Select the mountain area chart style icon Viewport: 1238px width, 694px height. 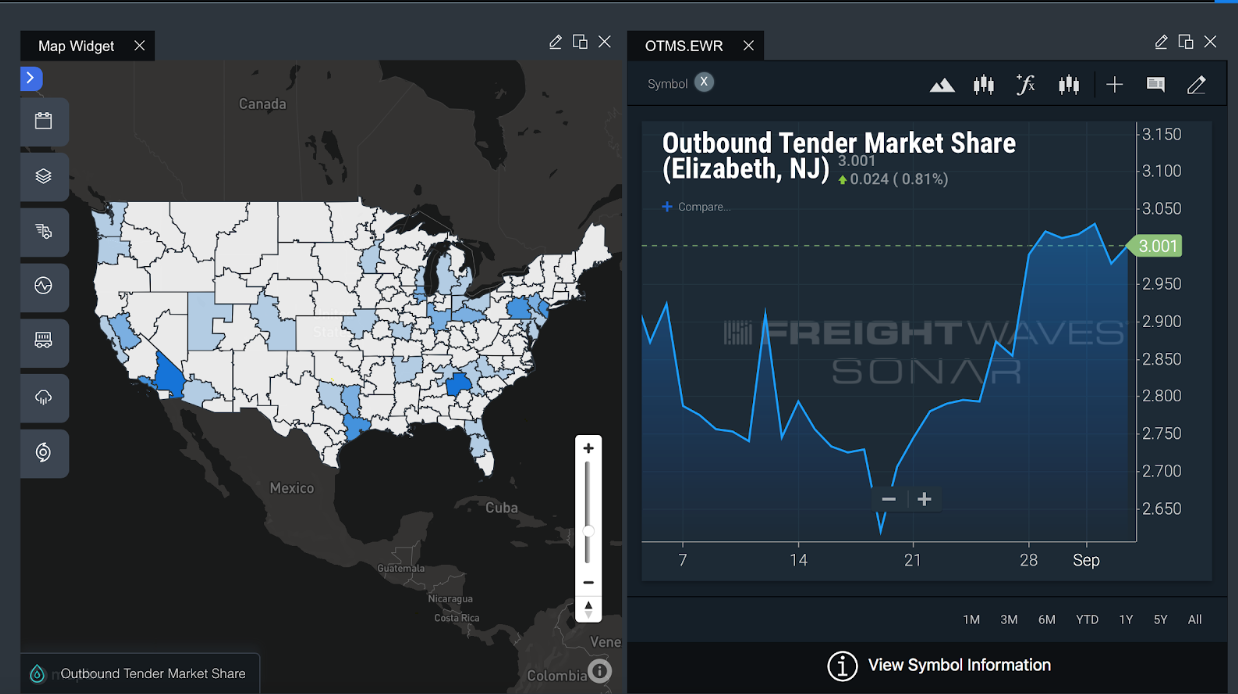point(942,86)
